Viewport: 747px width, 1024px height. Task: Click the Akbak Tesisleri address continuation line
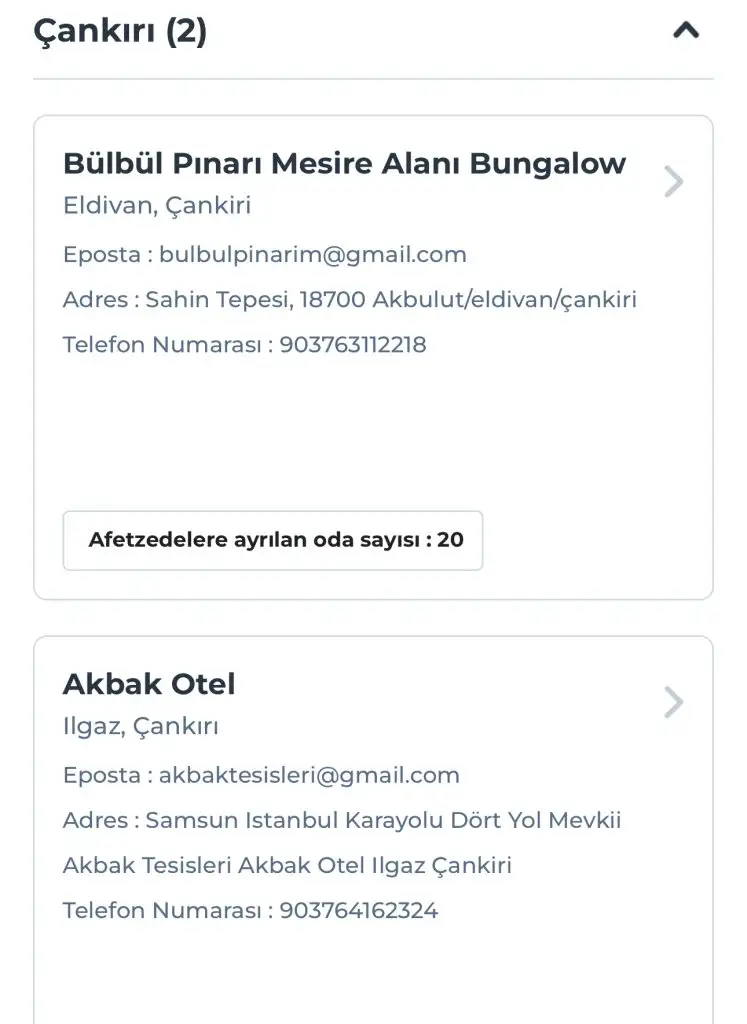point(287,865)
